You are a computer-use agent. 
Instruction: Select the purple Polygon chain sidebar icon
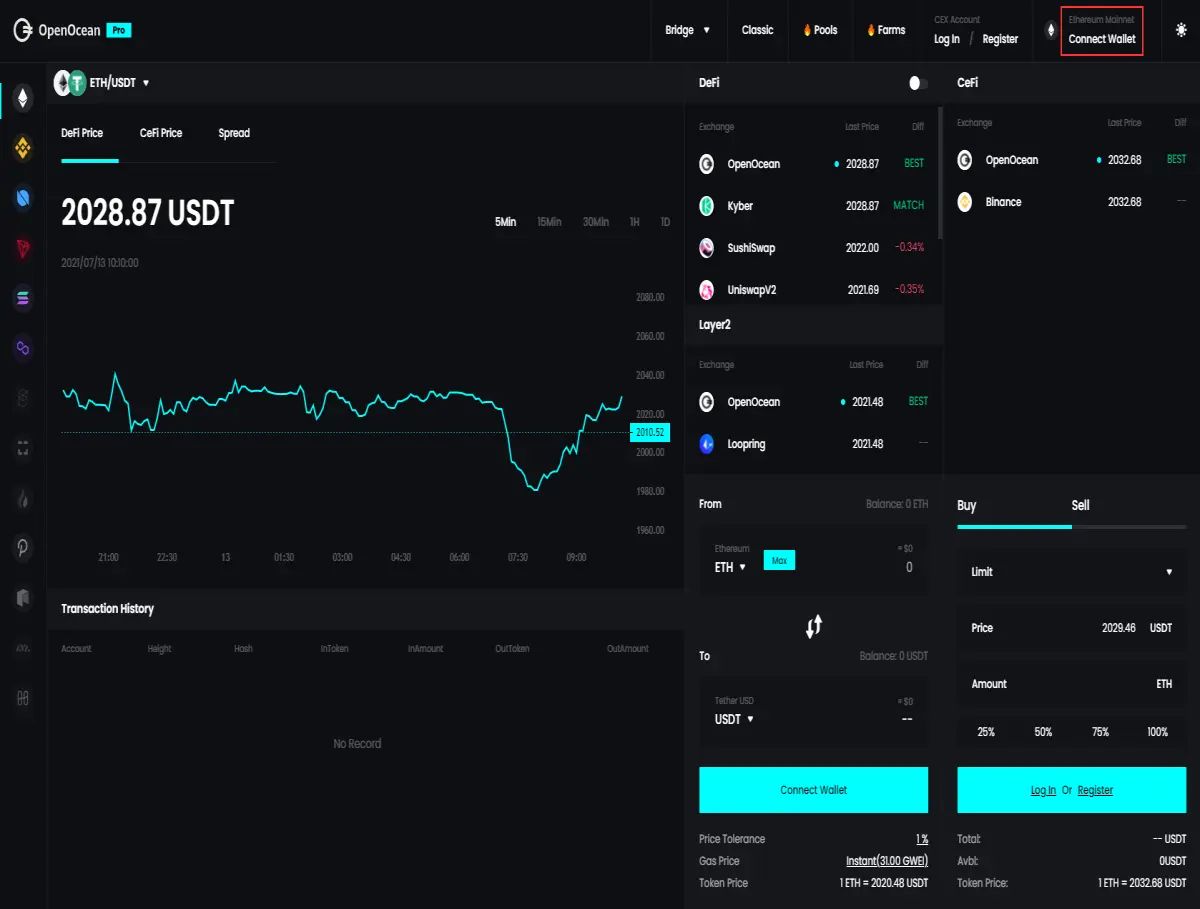(23, 348)
